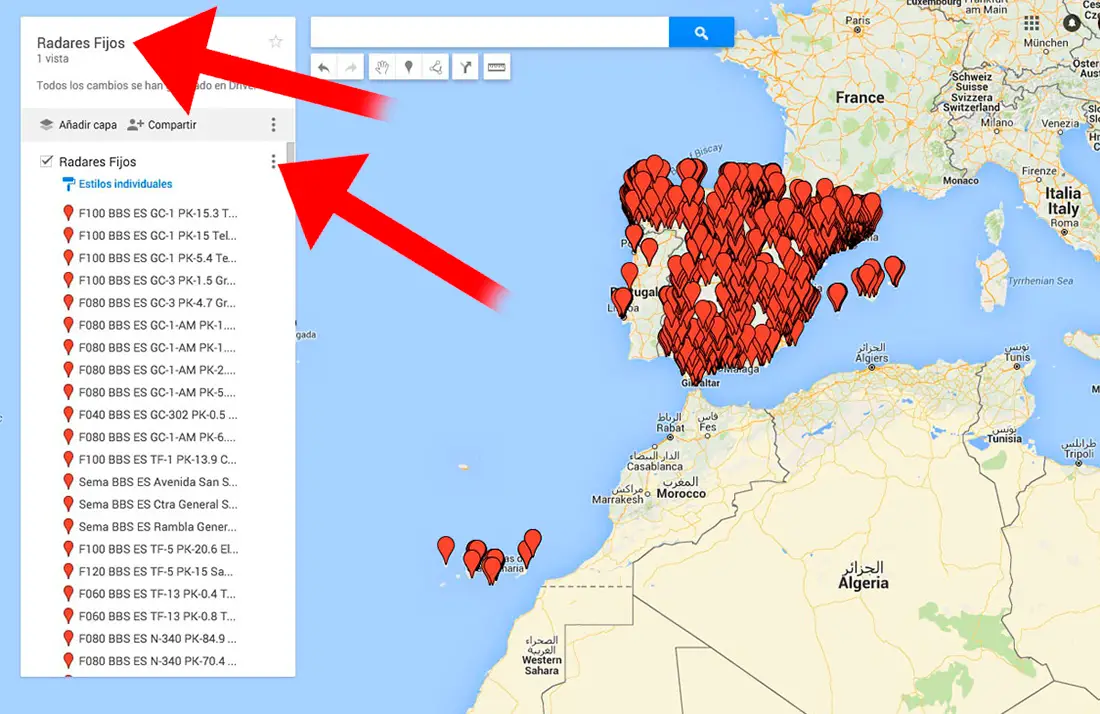Uncheck the Radares Fijos layer checkbox
The width and height of the screenshot is (1100, 714).
44,160
